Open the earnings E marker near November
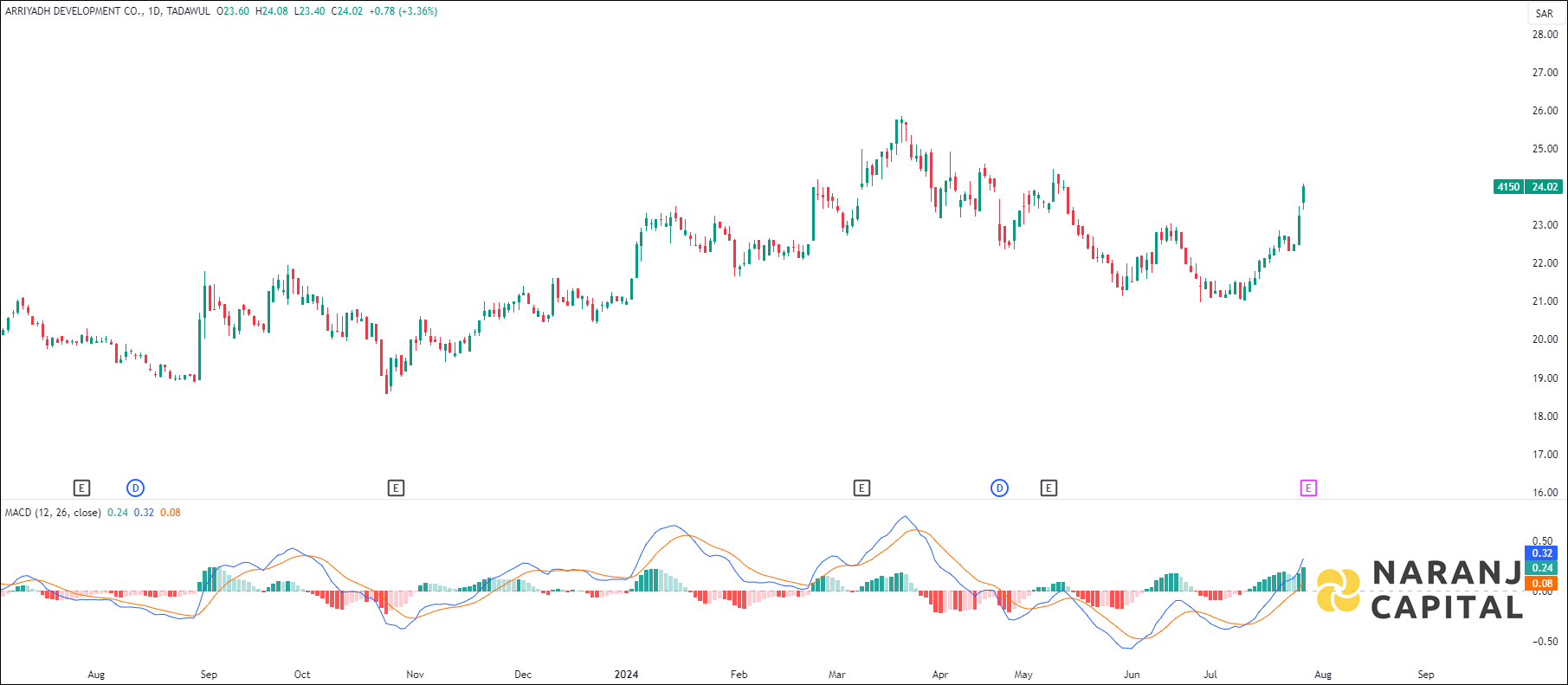 click(x=396, y=488)
